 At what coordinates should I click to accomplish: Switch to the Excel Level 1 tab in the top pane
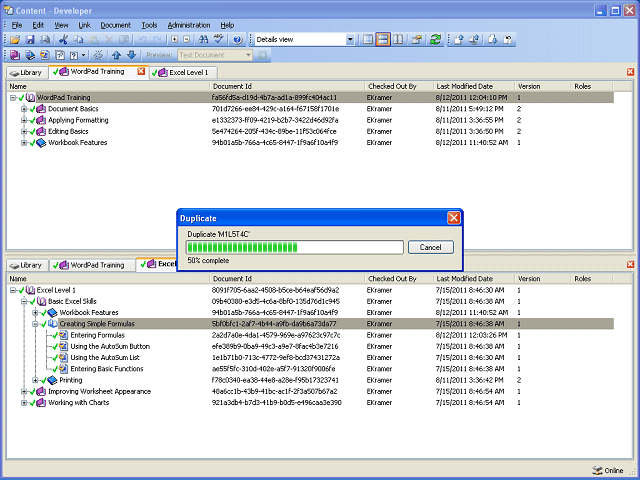[184, 73]
